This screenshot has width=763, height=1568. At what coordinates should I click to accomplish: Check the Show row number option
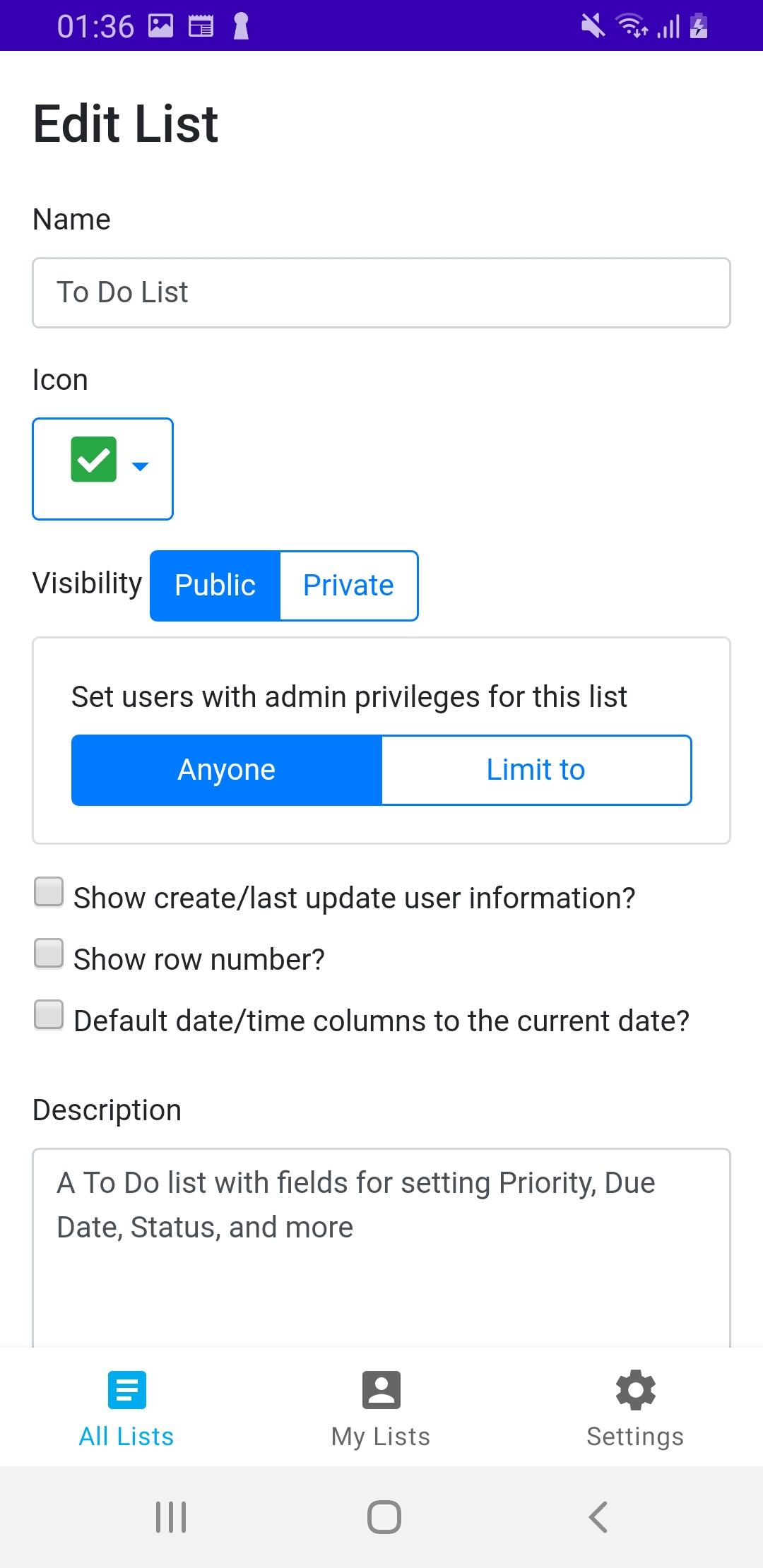pyautogui.click(x=49, y=954)
